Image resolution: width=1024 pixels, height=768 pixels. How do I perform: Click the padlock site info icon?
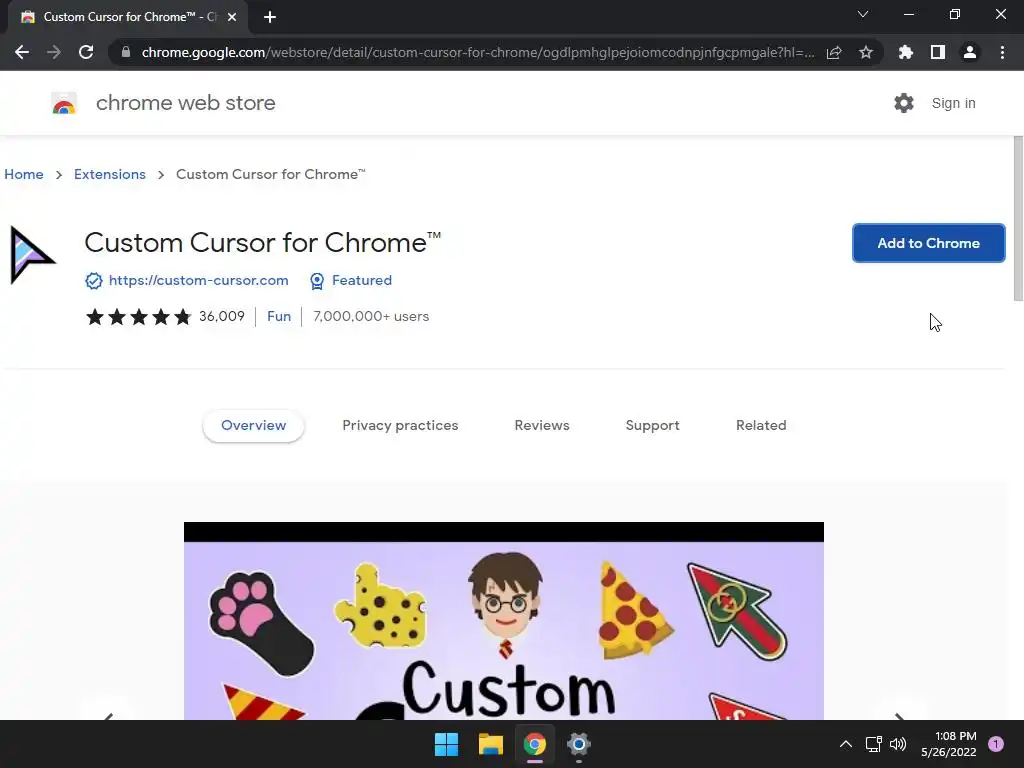pyautogui.click(x=126, y=52)
